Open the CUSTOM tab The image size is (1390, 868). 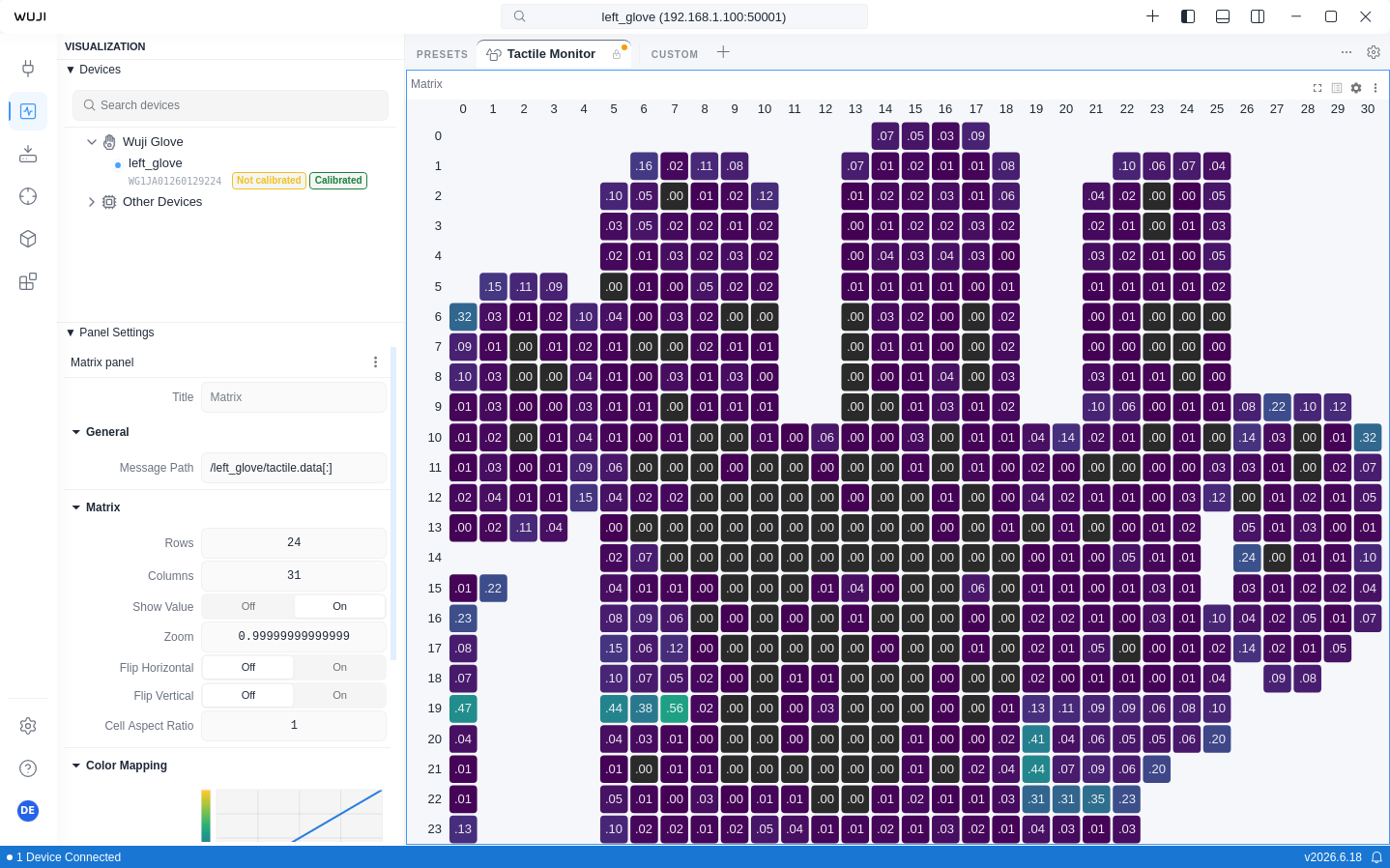point(675,54)
